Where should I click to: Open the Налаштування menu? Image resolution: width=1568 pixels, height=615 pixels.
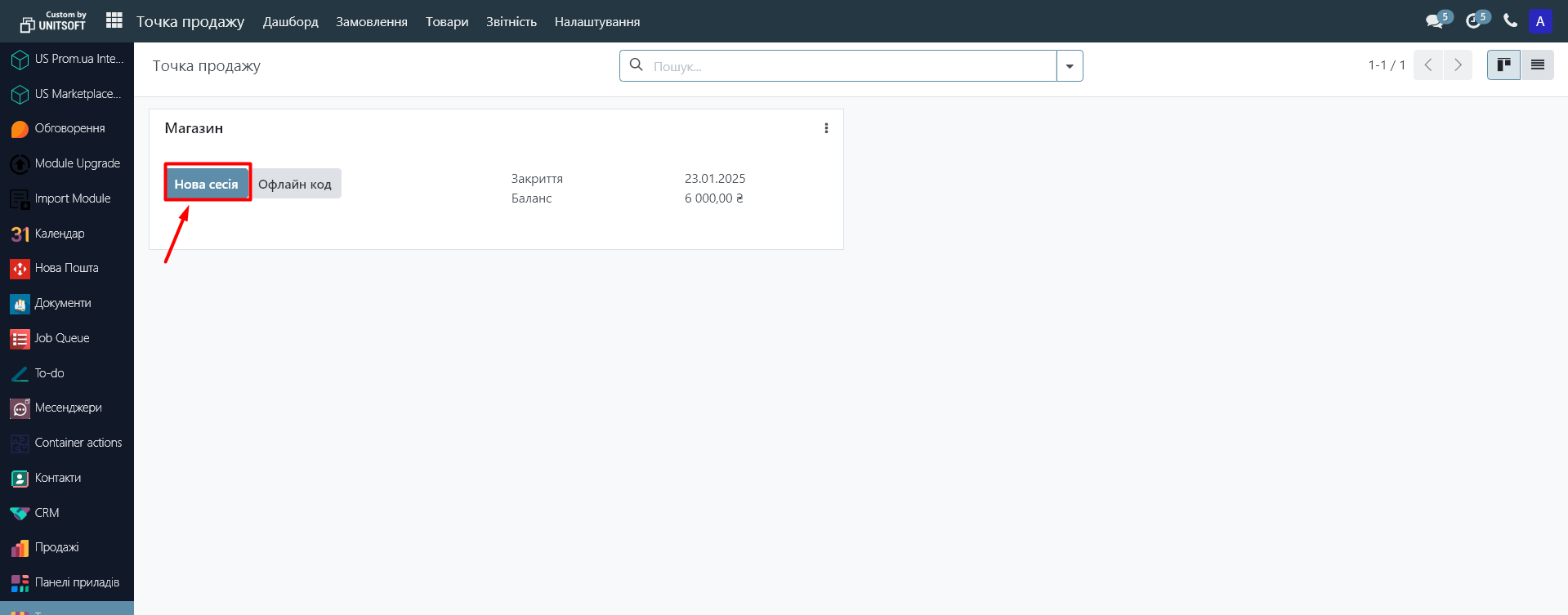pyautogui.click(x=596, y=22)
